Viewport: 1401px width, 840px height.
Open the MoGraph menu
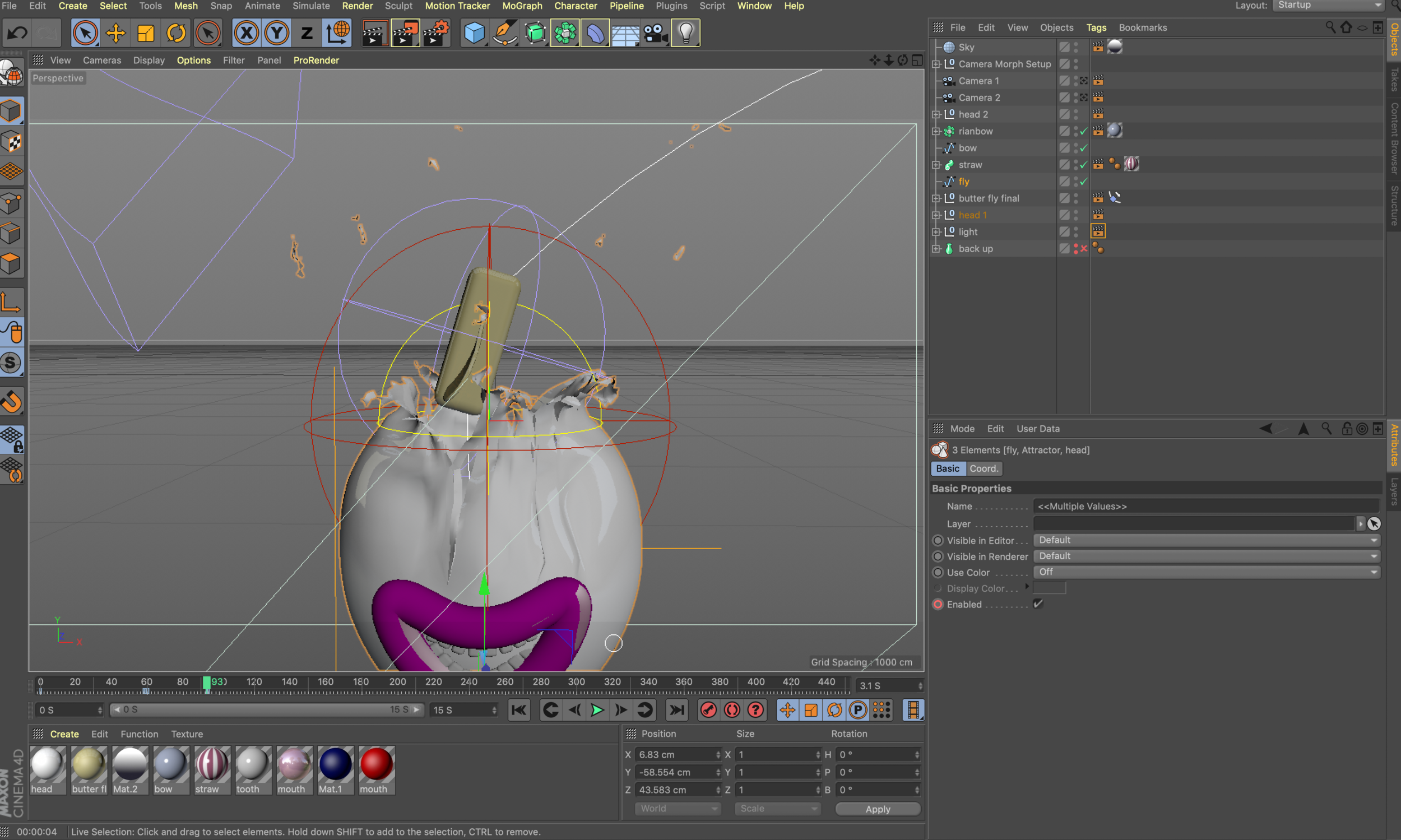[522, 6]
